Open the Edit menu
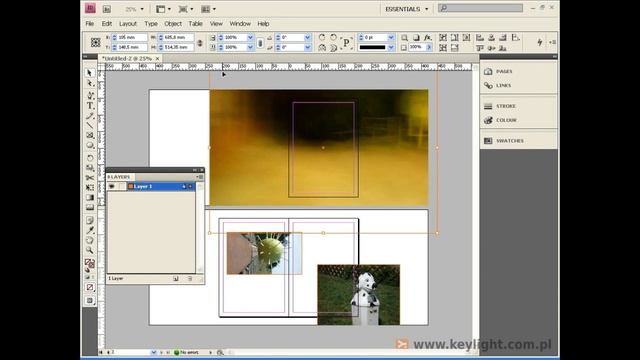640x360 pixels. 107,24
